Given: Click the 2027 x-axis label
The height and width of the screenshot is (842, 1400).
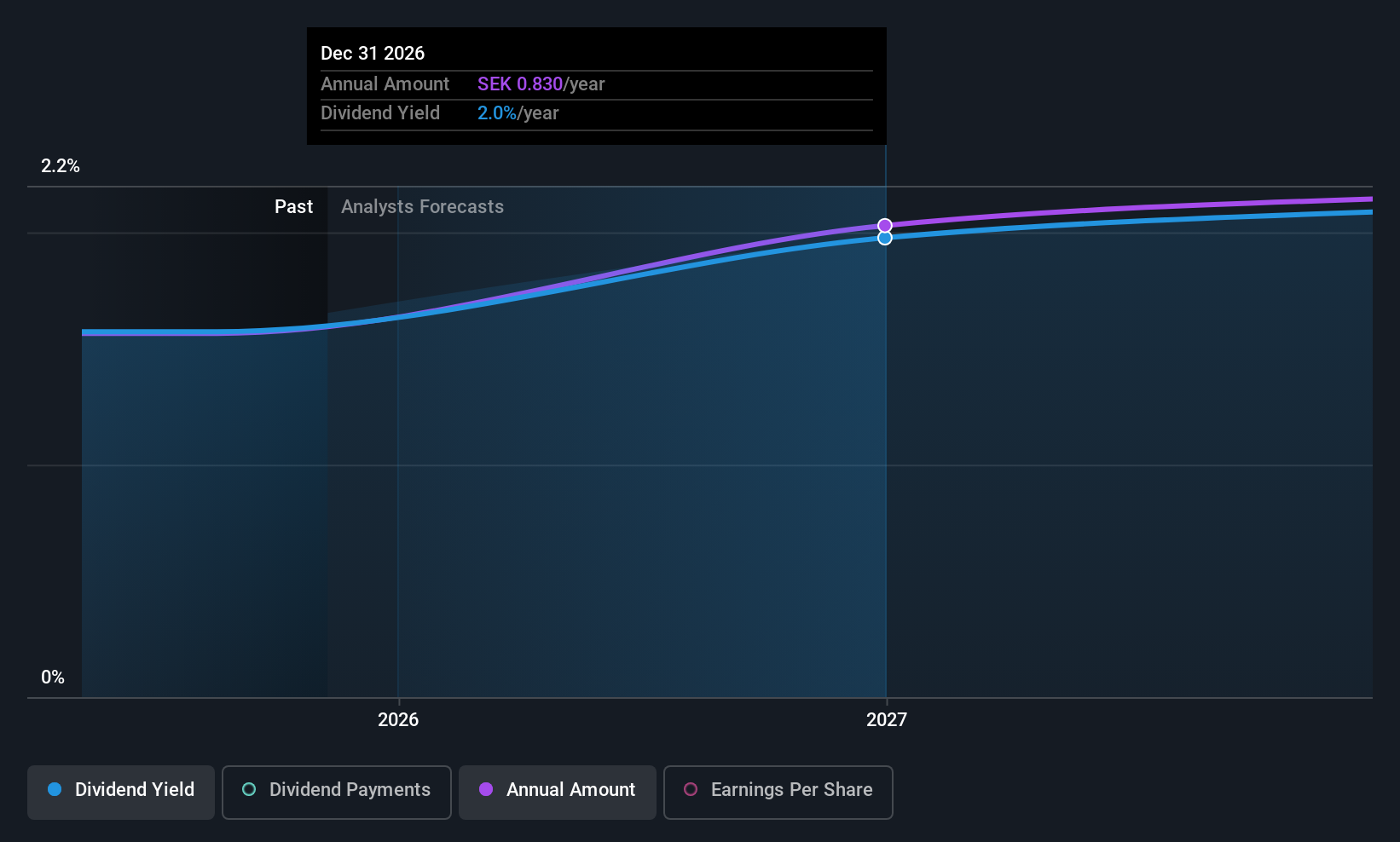Looking at the screenshot, I should [x=887, y=719].
